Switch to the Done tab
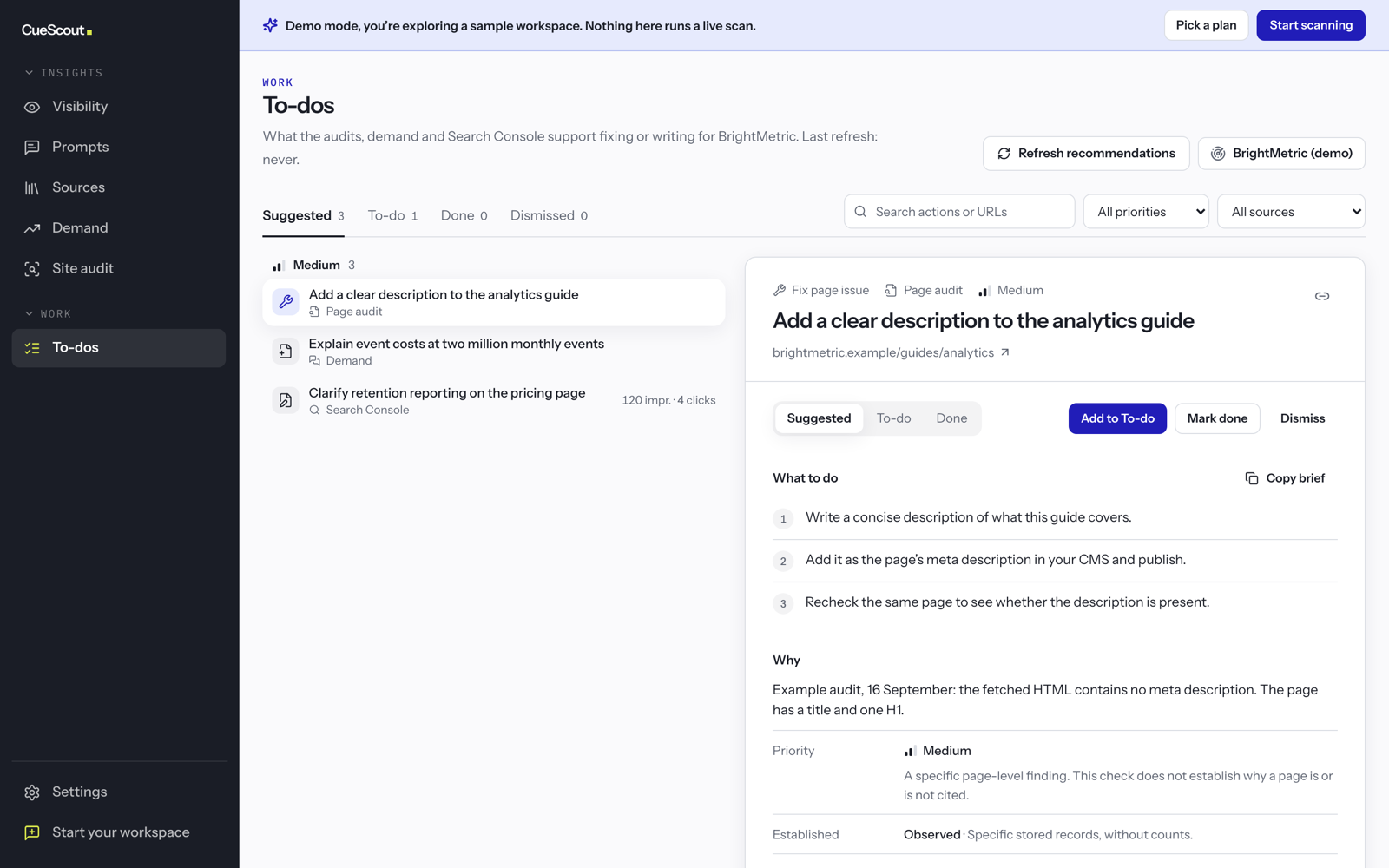Image resolution: width=1389 pixels, height=868 pixels. click(464, 215)
